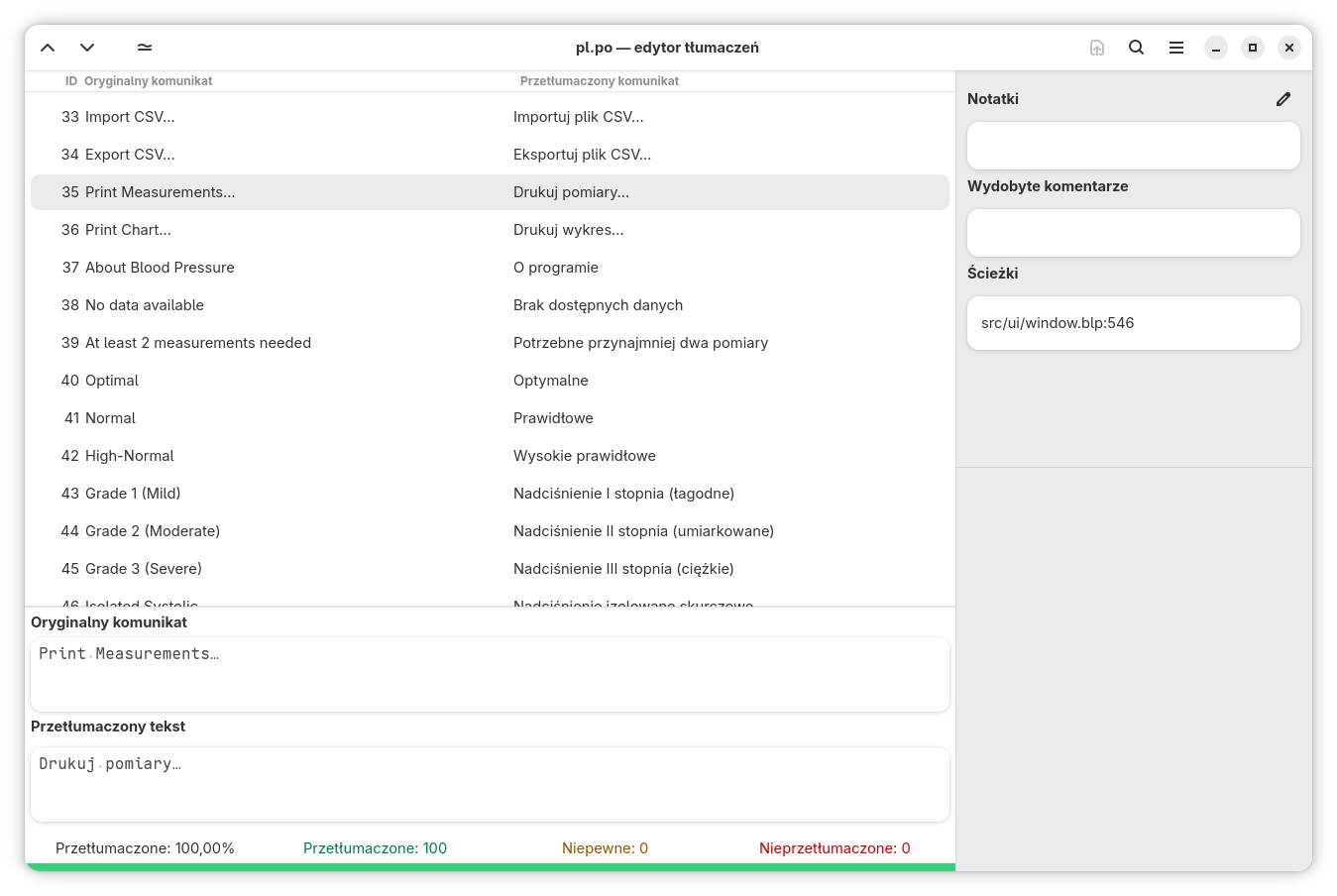Click the approximately-equal fuzzy toggle icon
This screenshot has height=896, width=1337.
click(x=145, y=48)
